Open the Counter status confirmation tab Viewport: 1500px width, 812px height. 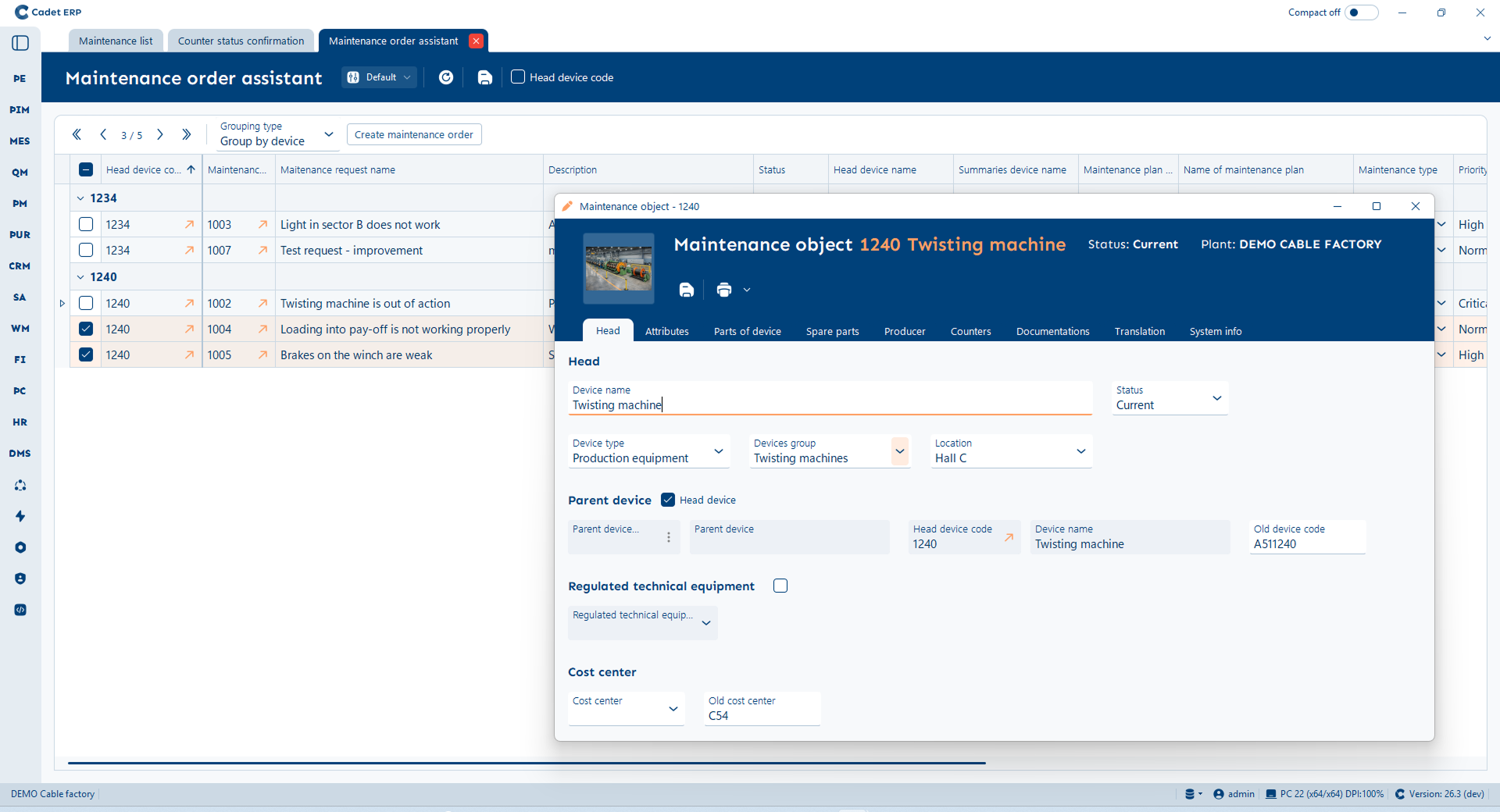coord(241,41)
